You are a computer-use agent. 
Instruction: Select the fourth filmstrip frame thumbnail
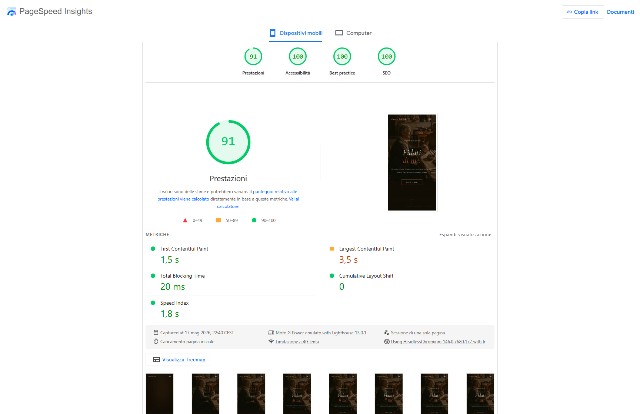tap(297, 394)
